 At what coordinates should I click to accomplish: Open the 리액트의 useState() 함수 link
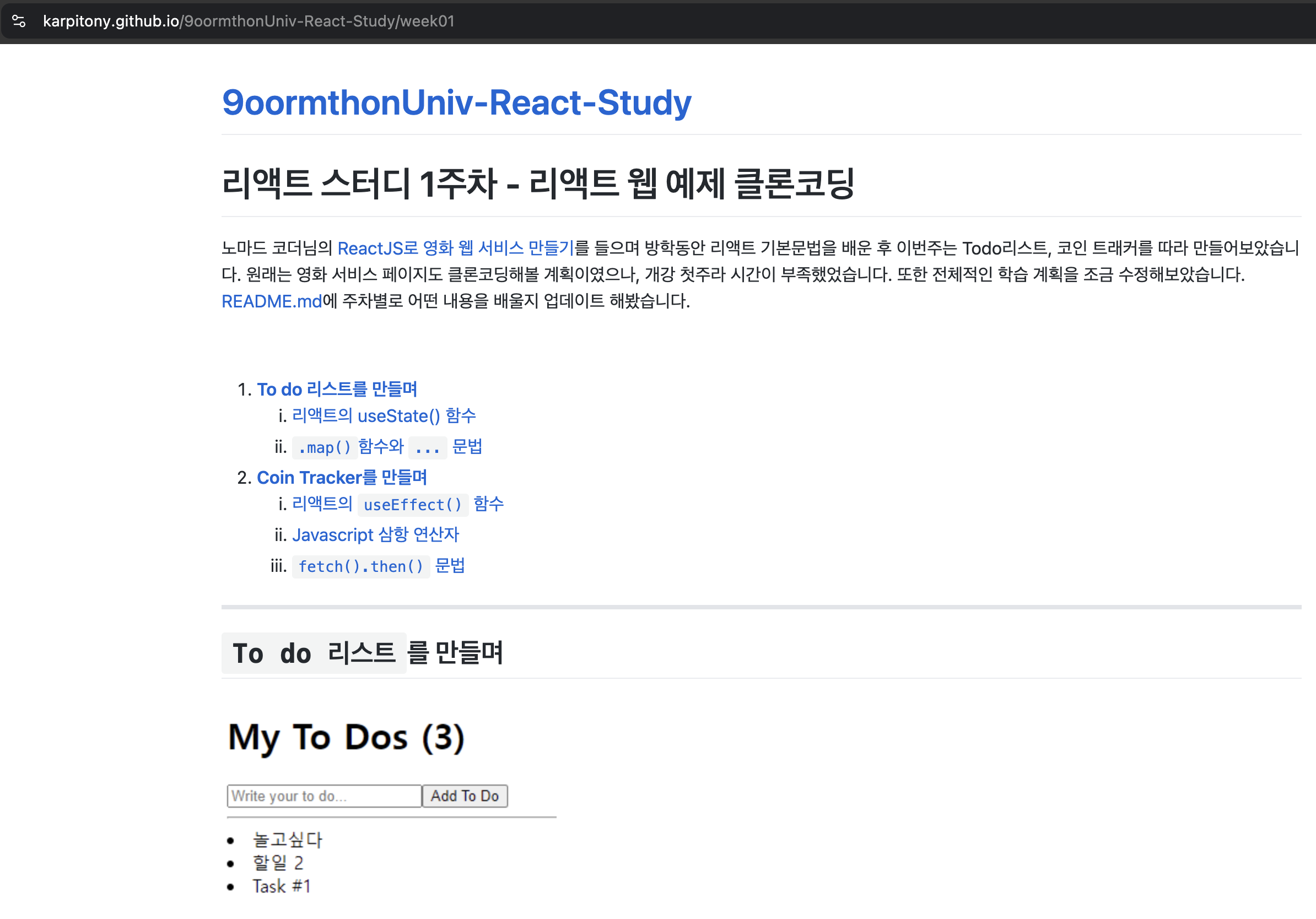(x=384, y=416)
